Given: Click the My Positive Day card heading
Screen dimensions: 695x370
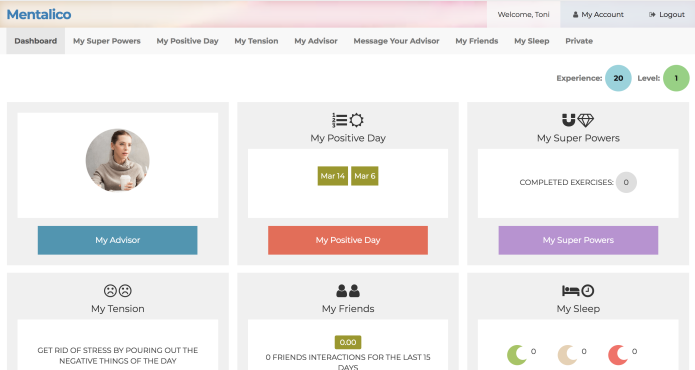Looking at the screenshot, I should tap(348, 138).
